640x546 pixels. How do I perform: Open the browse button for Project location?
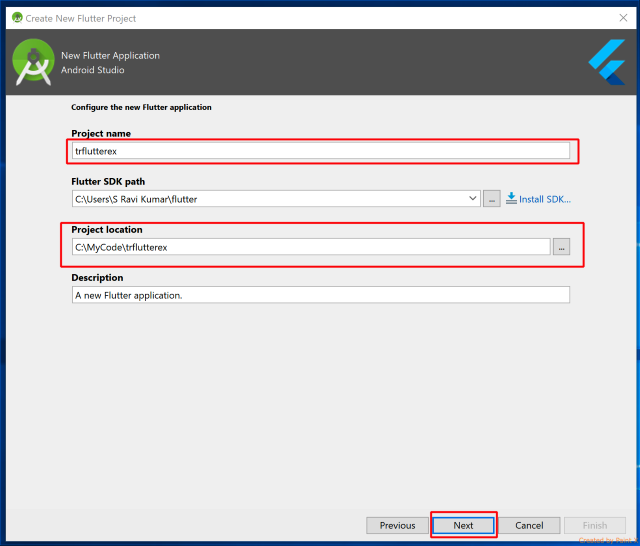tap(561, 247)
